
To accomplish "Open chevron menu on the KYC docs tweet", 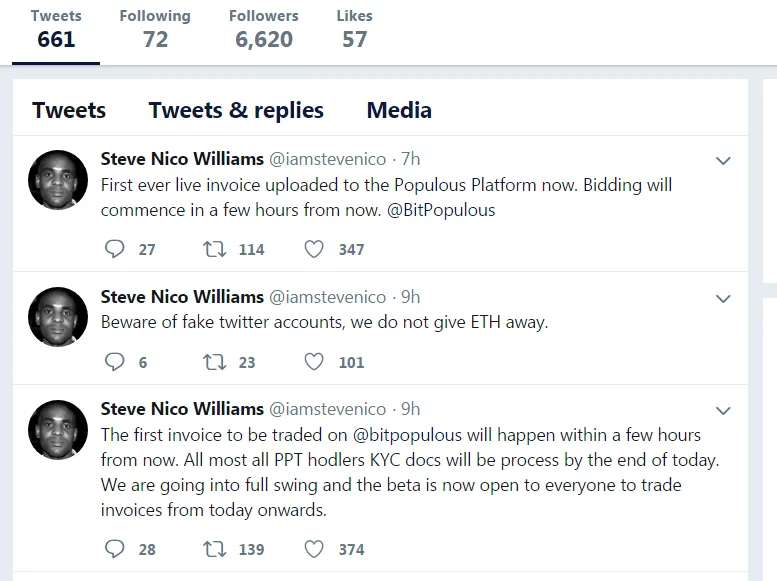I will pyautogui.click(x=723, y=410).
